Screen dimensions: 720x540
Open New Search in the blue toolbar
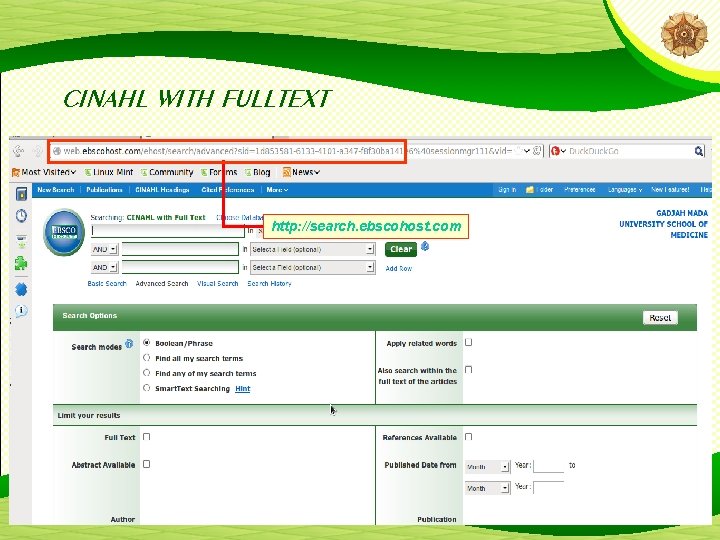(56, 190)
